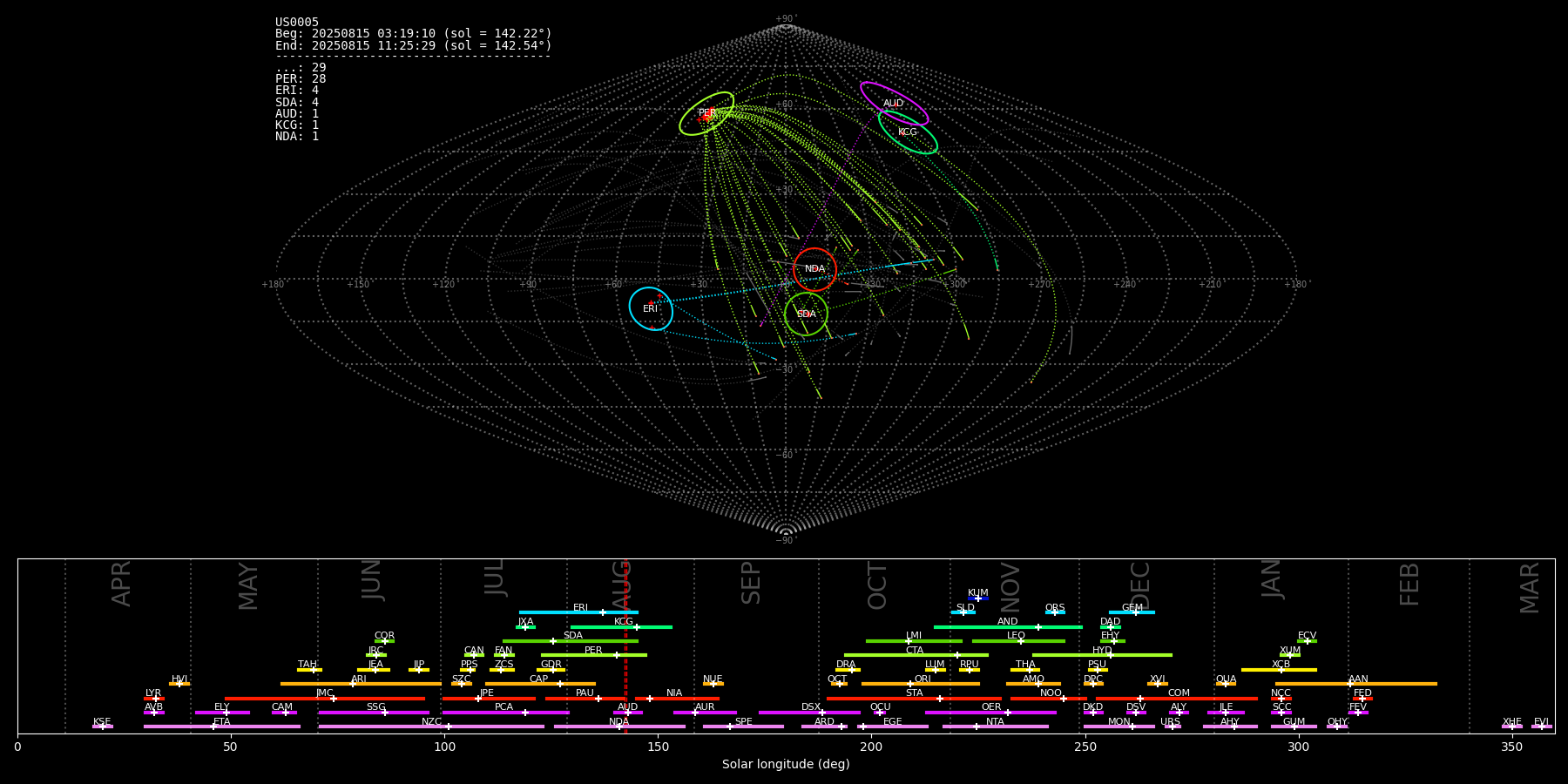Click the red current-date line in the timeline
This screenshot has height=784, width=1568.
click(x=625, y=645)
